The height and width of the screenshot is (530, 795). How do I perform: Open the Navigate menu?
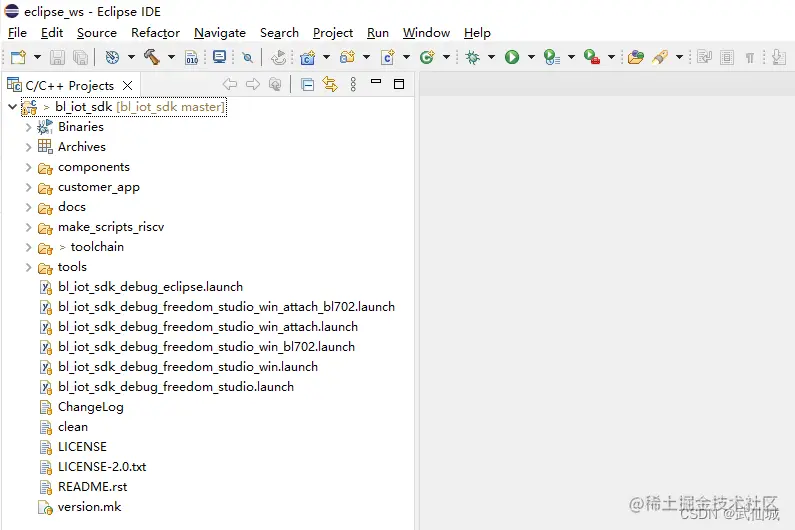pos(220,33)
